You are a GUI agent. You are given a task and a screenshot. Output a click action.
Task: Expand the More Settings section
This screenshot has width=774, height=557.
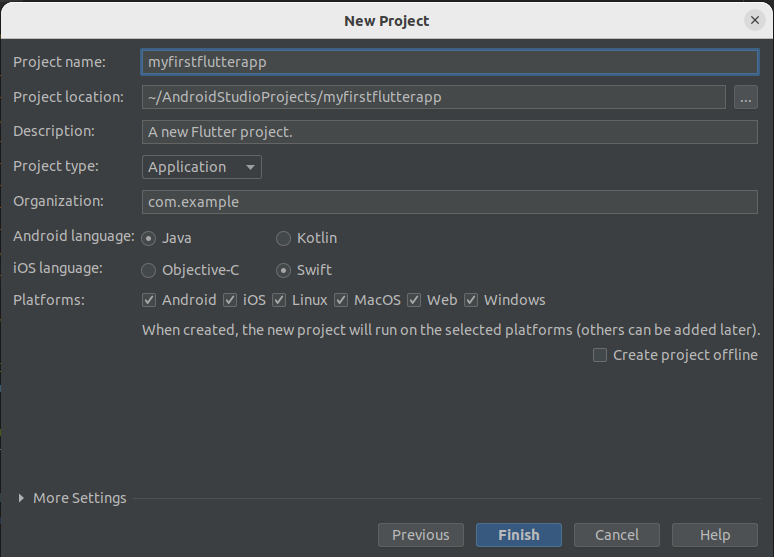pos(22,498)
